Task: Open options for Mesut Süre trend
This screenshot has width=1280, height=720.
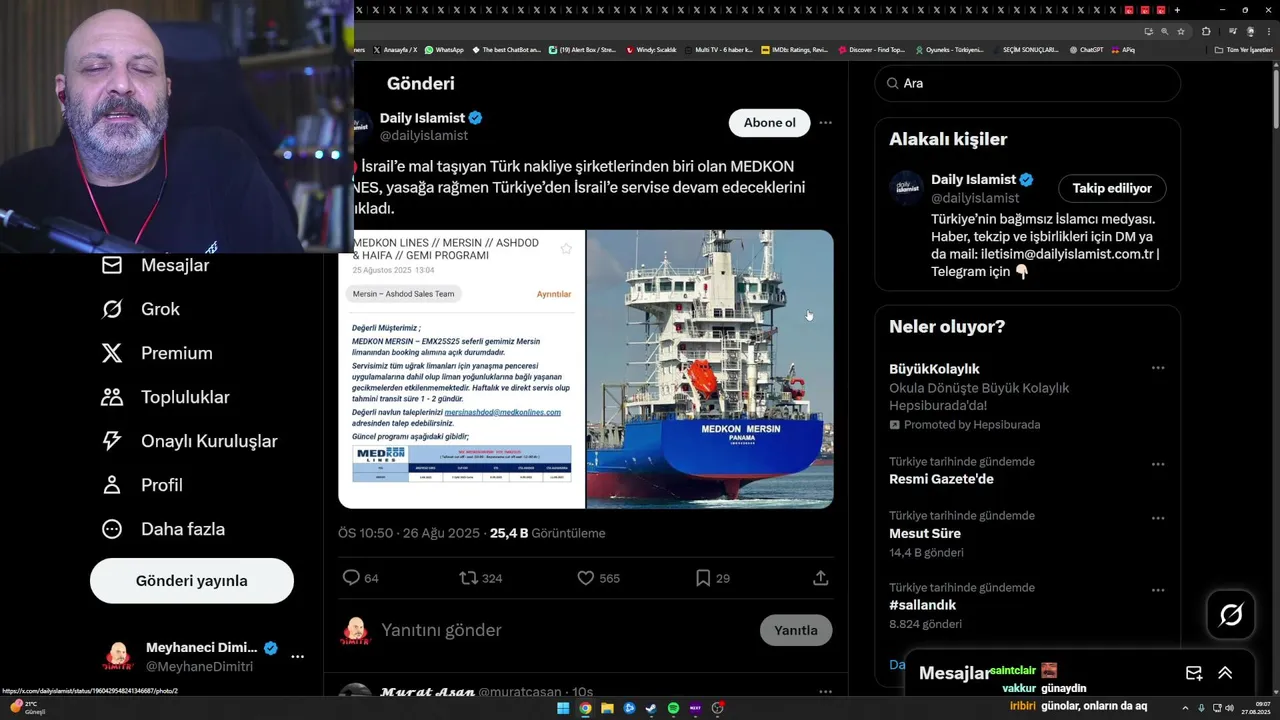Action: tap(1158, 519)
